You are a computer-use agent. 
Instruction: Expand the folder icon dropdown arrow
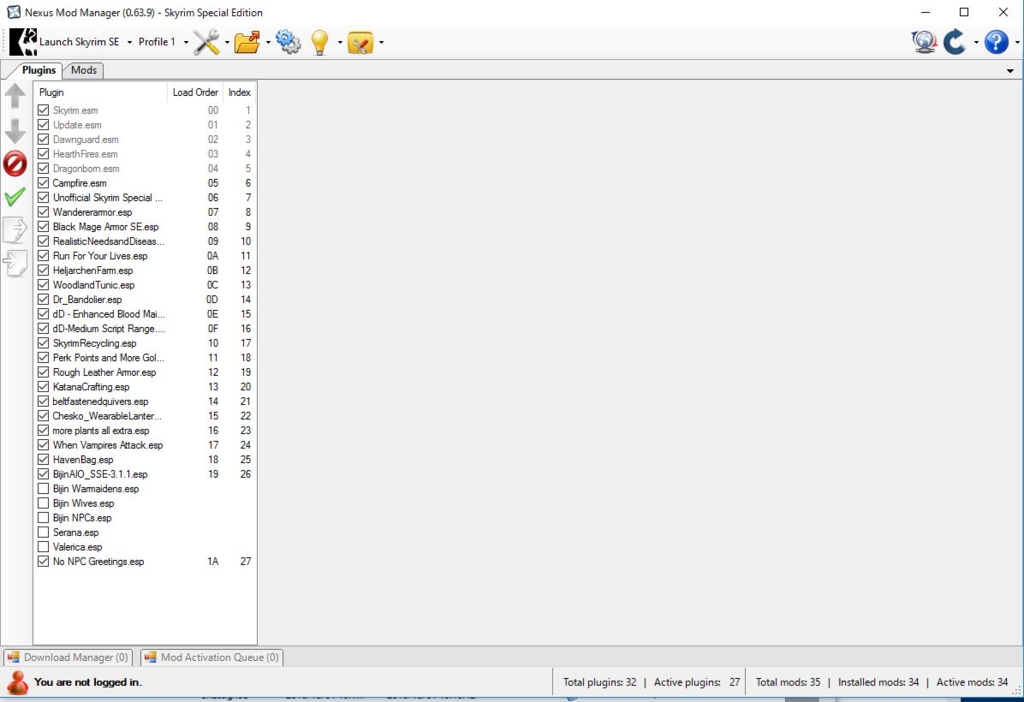pos(268,43)
